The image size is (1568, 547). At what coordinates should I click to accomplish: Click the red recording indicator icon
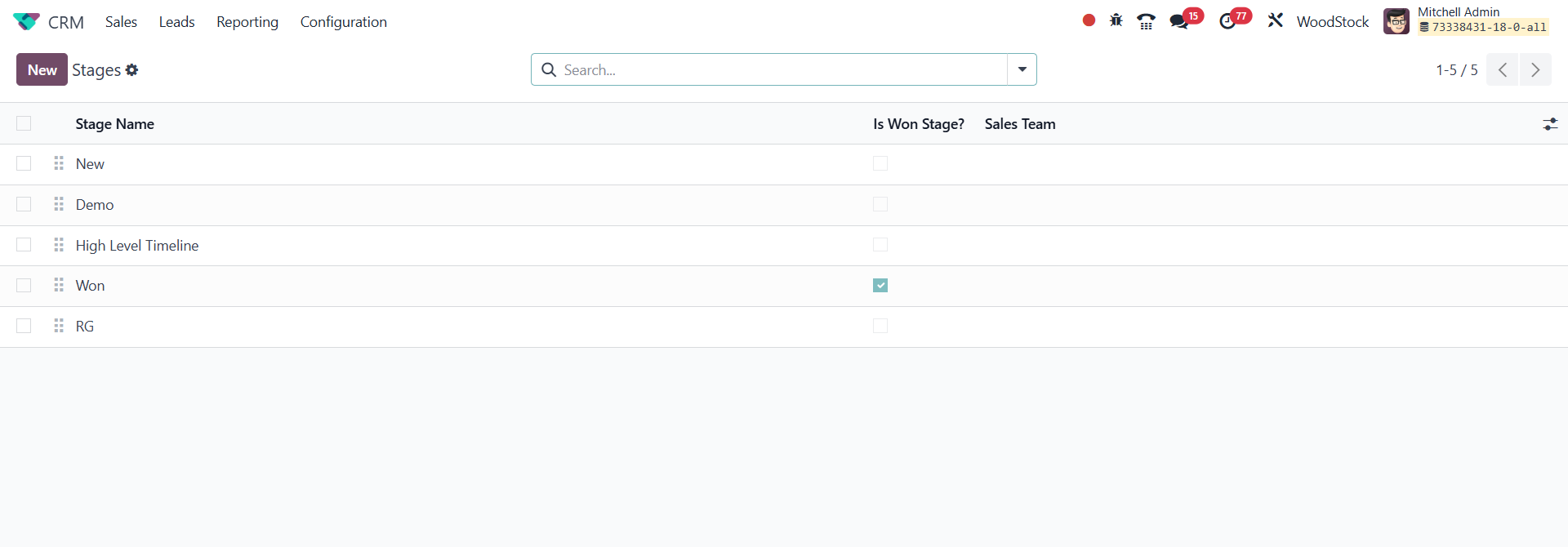(1089, 20)
